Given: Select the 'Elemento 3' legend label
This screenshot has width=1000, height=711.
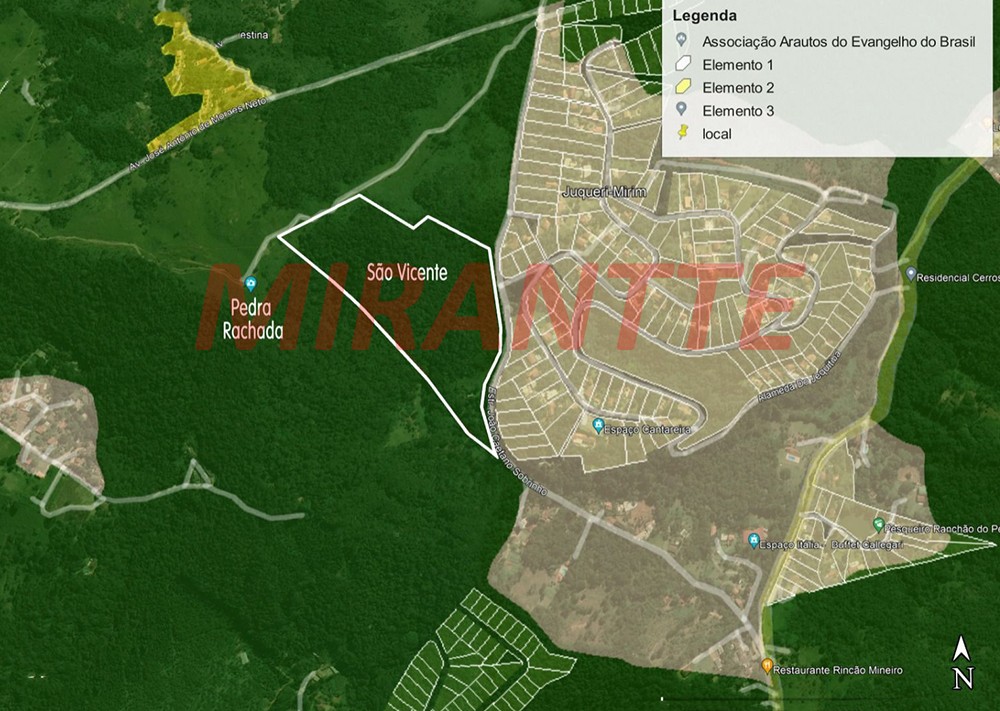Looking at the screenshot, I should coord(738,110).
